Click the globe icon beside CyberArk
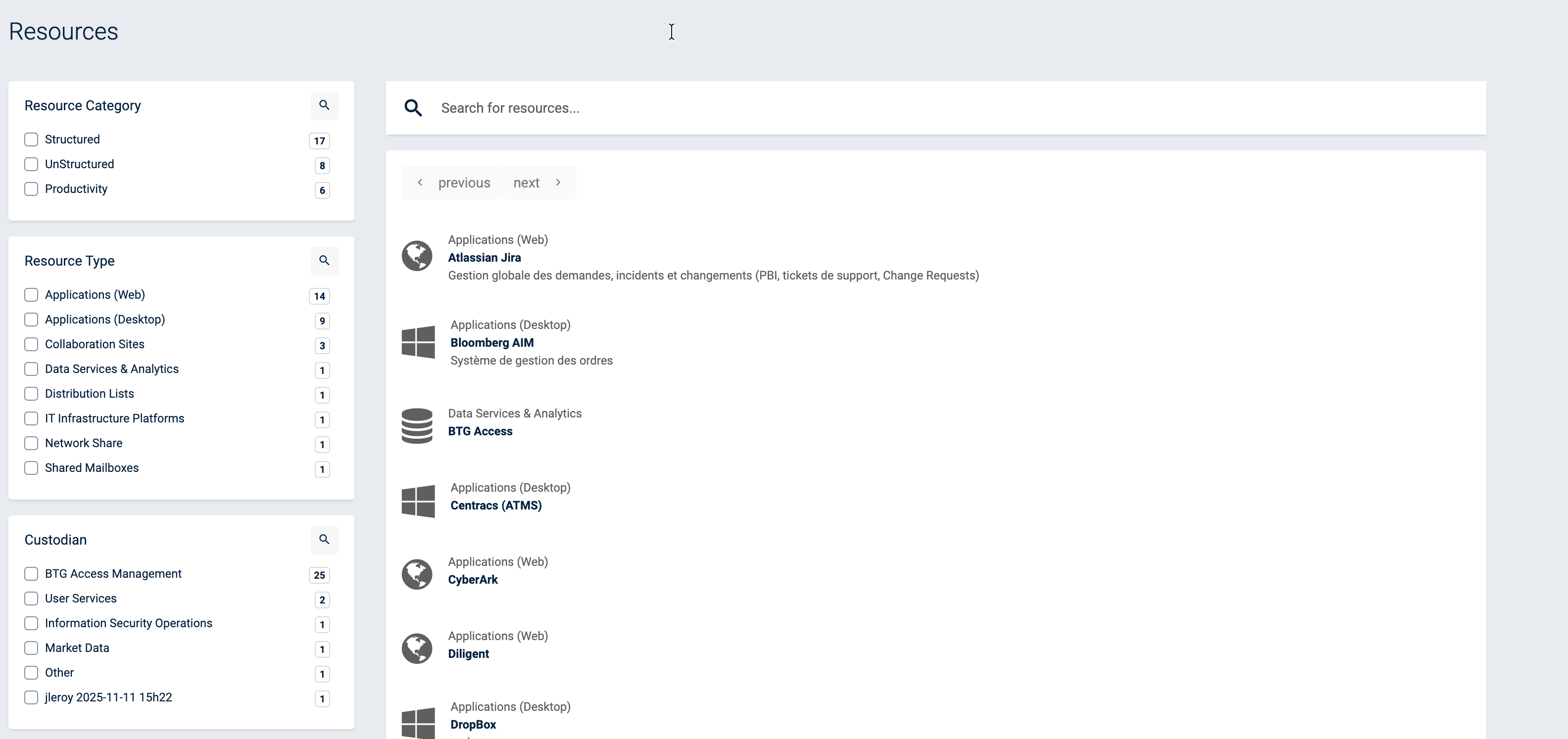Screen dimensions: 1568x739 point(417,574)
